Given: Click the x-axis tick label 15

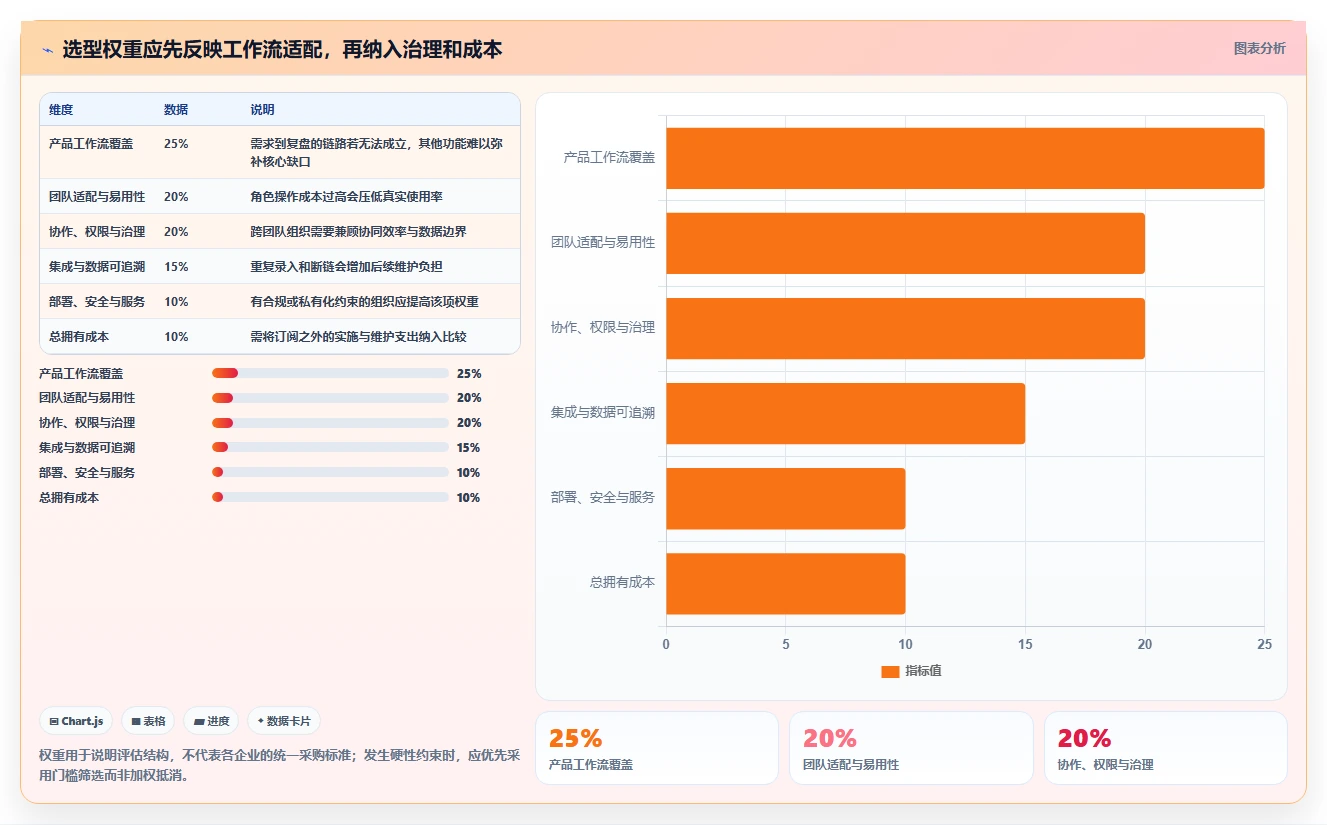Looking at the screenshot, I should (1025, 645).
